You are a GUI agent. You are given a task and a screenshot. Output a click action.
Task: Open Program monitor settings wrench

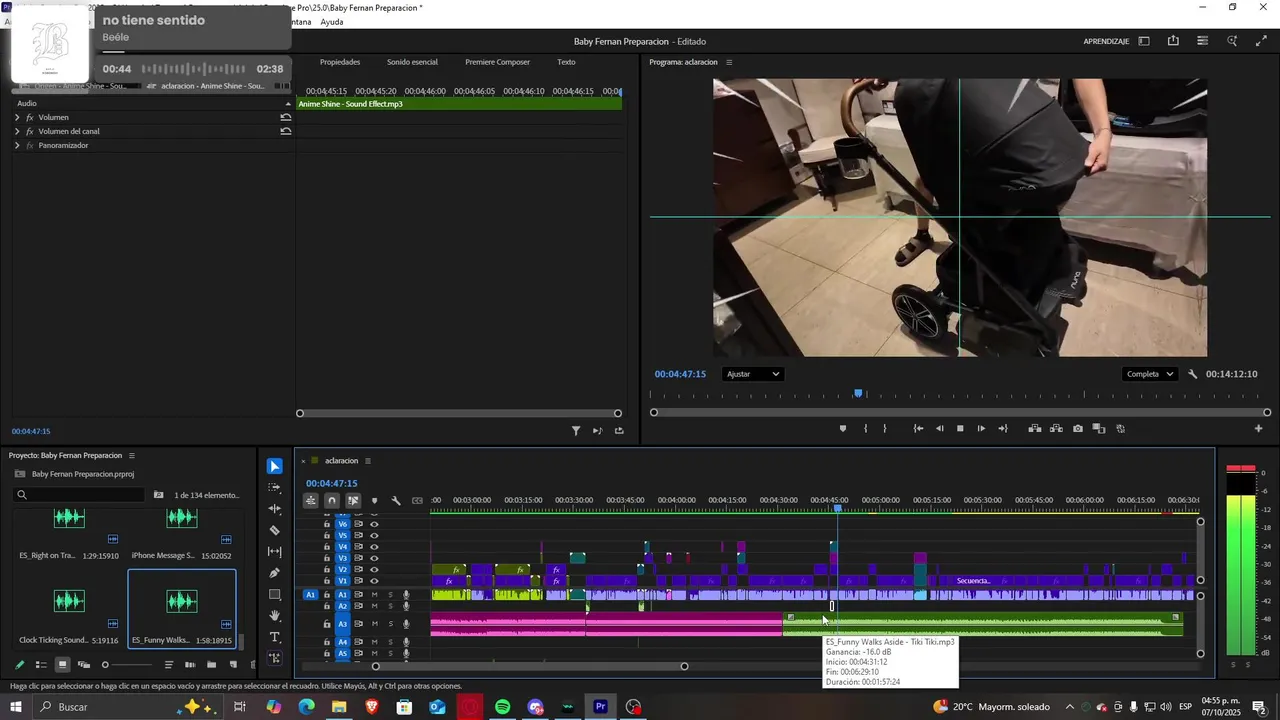tap(1193, 374)
